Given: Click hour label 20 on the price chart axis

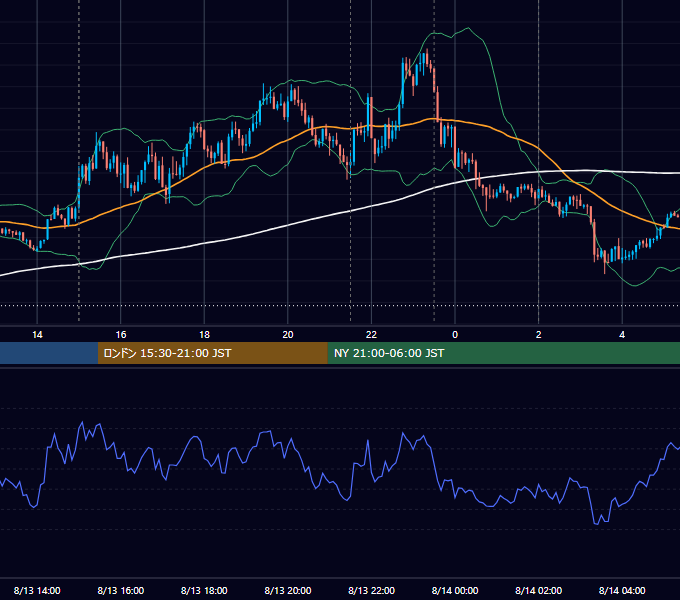Looking at the screenshot, I should [288, 334].
